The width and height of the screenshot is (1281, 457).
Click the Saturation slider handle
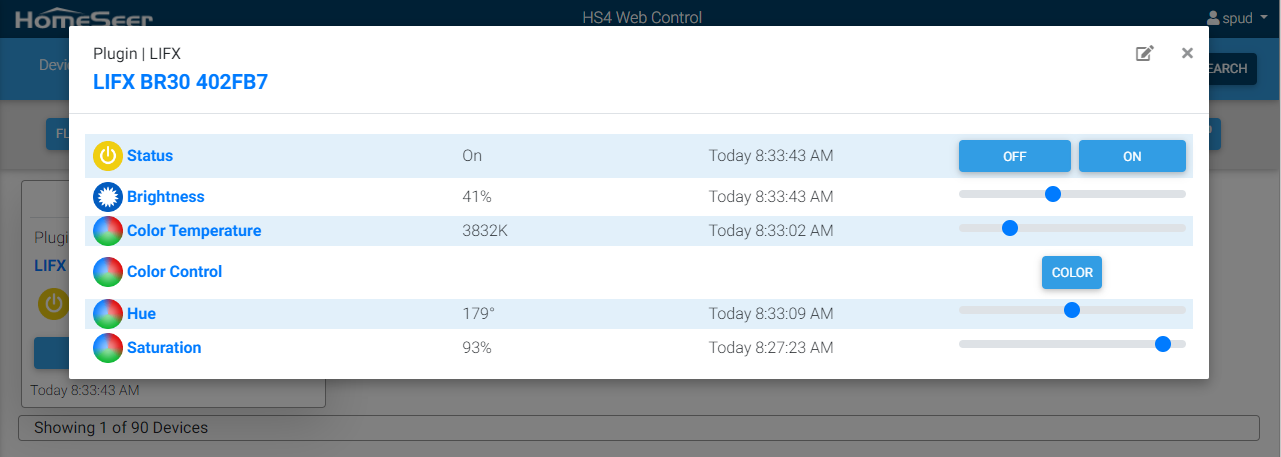1163,344
